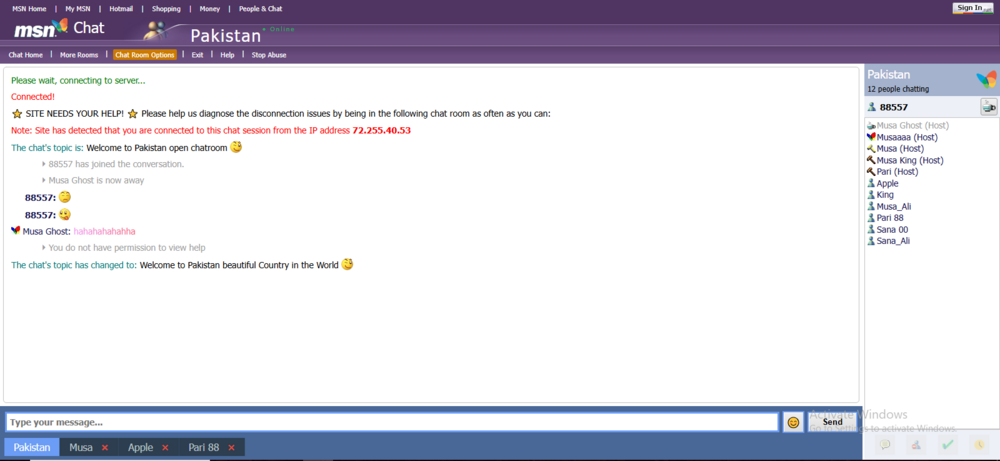Viewport: 1000px width, 461px height.
Task: Switch to the Musa chat tab
Action: point(81,448)
